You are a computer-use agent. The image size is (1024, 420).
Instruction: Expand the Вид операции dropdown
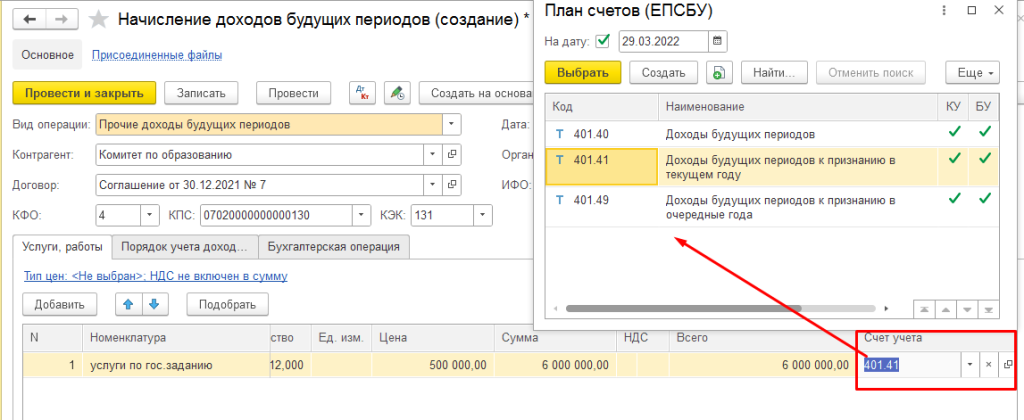(451, 125)
